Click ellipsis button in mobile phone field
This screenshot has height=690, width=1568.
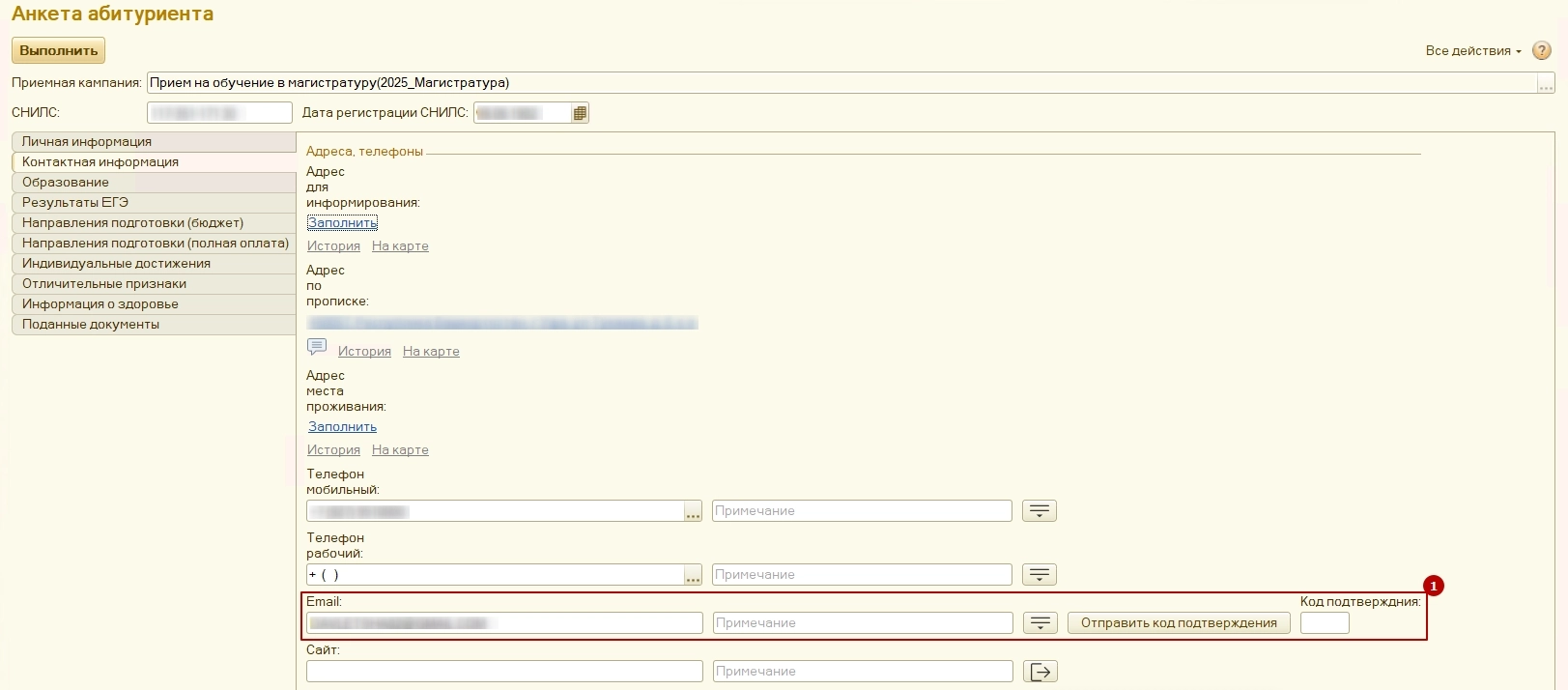click(x=693, y=512)
